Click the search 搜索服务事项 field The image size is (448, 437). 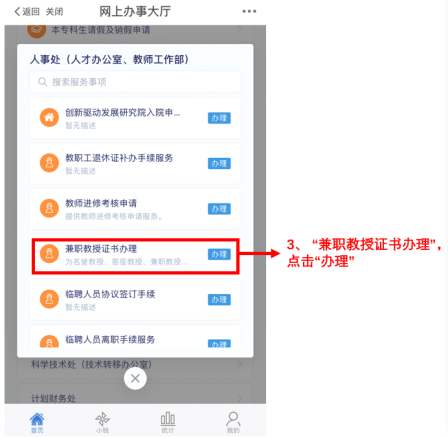click(x=135, y=82)
